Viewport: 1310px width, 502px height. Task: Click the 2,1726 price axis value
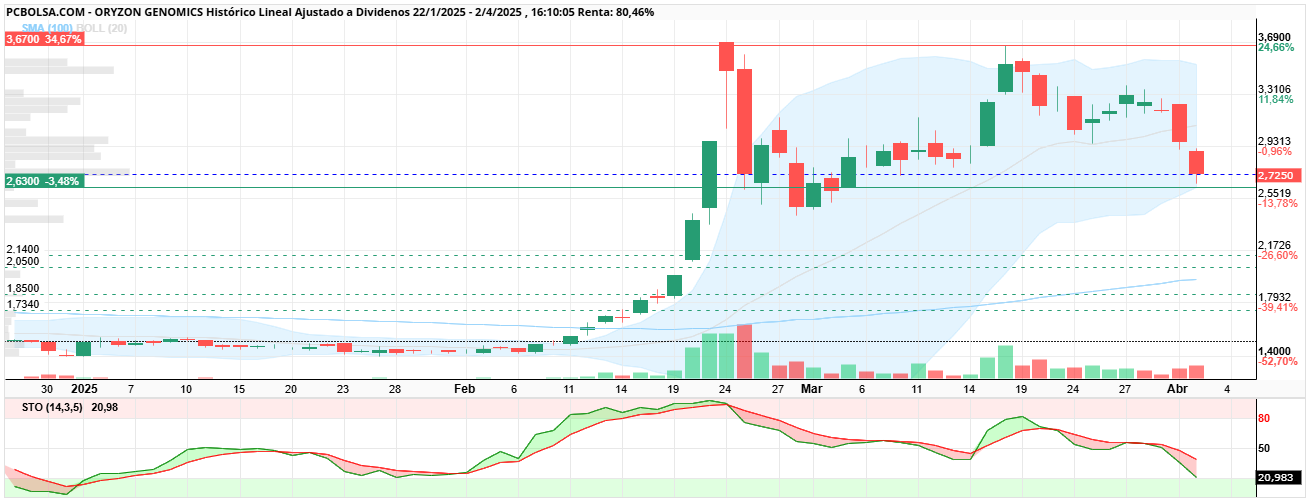1277,245
